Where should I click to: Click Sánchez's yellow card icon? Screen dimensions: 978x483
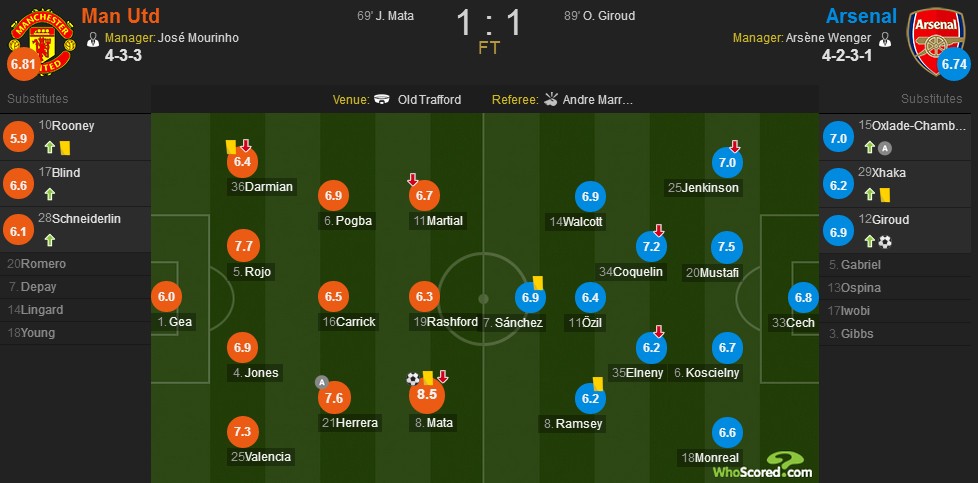[538, 283]
